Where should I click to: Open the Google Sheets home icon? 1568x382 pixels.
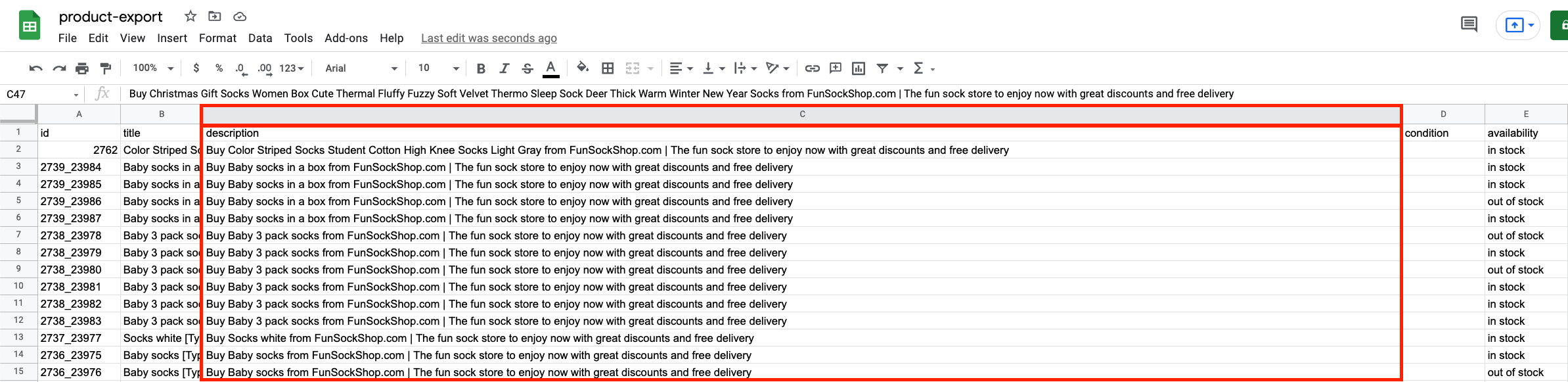(30, 26)
